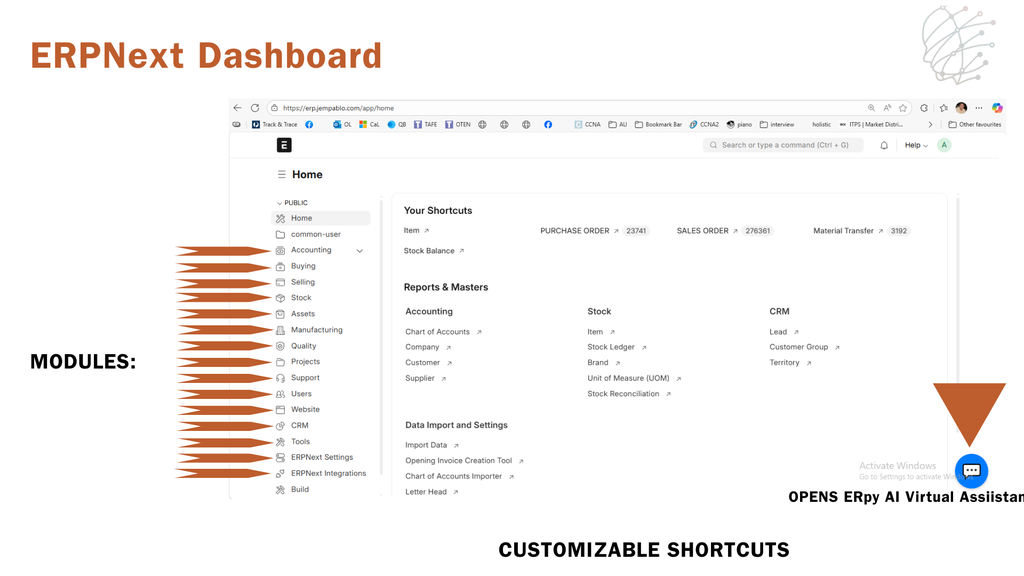Click the Quality module icon
Image resolution: width=1024 pixels, height=576 pixels.
(x=280, y=346)
